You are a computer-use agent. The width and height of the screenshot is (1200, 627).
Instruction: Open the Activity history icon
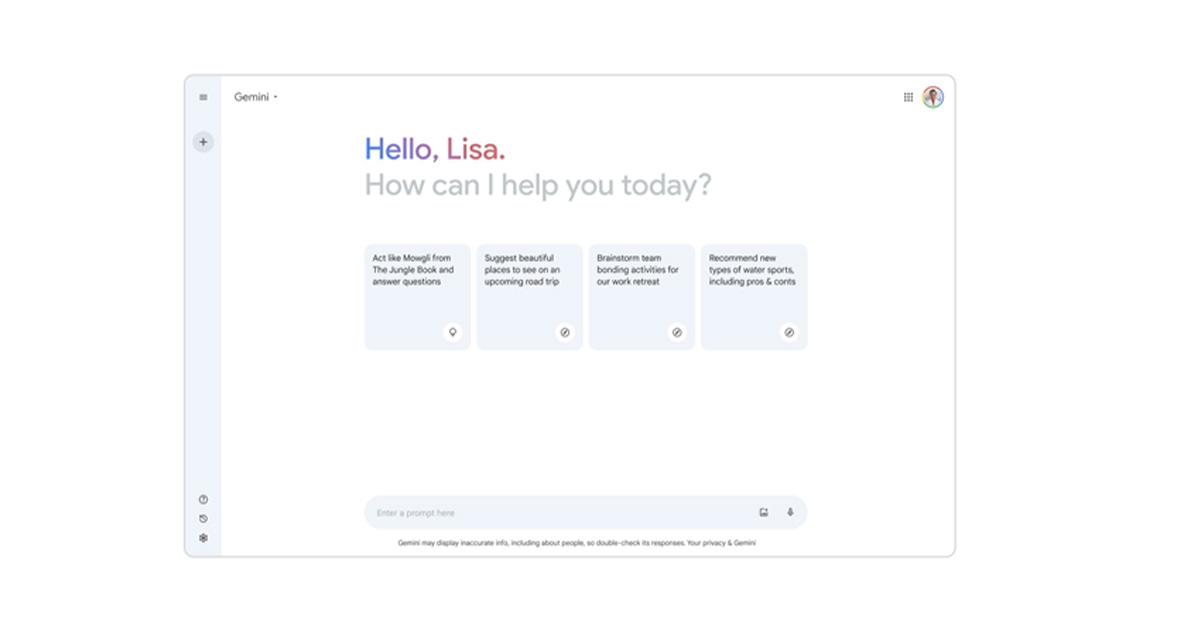click(203, 518)
